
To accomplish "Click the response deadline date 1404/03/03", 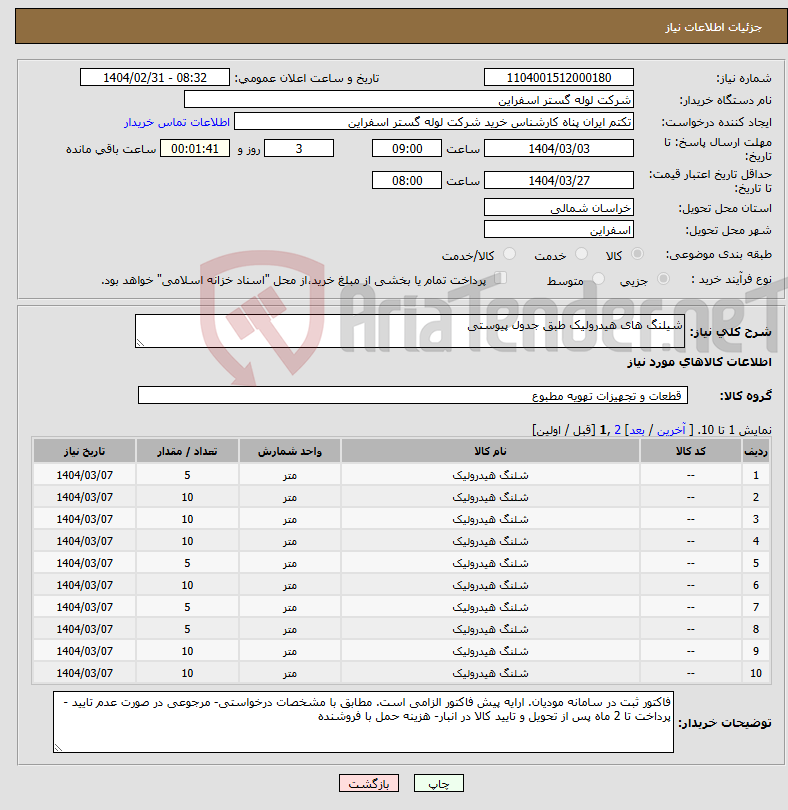I will coord(559,148).
